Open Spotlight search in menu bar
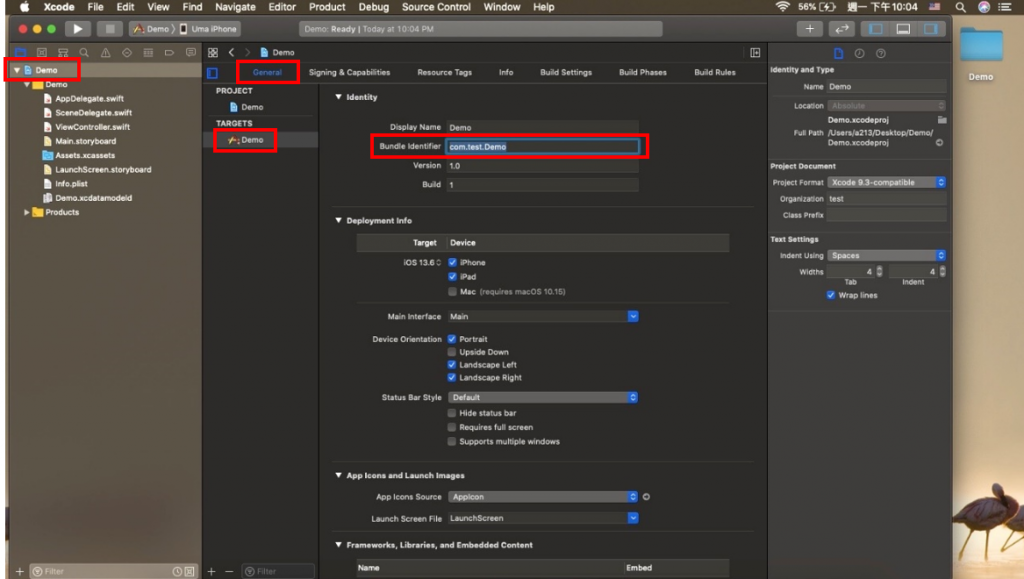 coord(960,7)
